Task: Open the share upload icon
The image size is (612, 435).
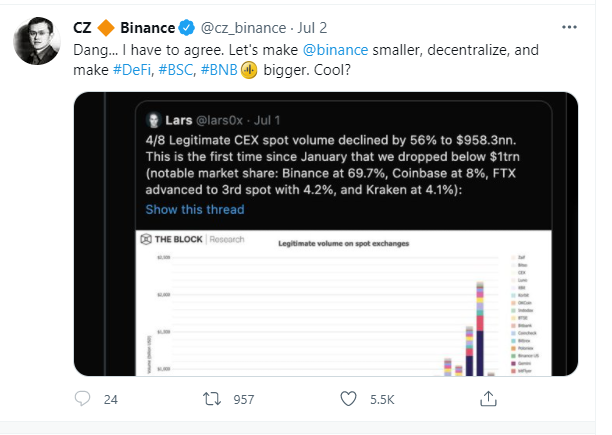Action: (488, 399)
